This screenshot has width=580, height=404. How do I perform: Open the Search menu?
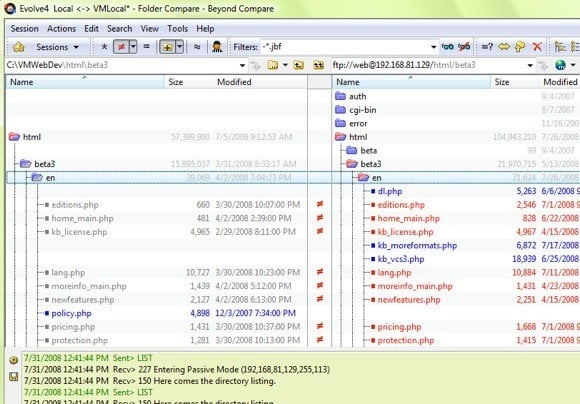119,28
